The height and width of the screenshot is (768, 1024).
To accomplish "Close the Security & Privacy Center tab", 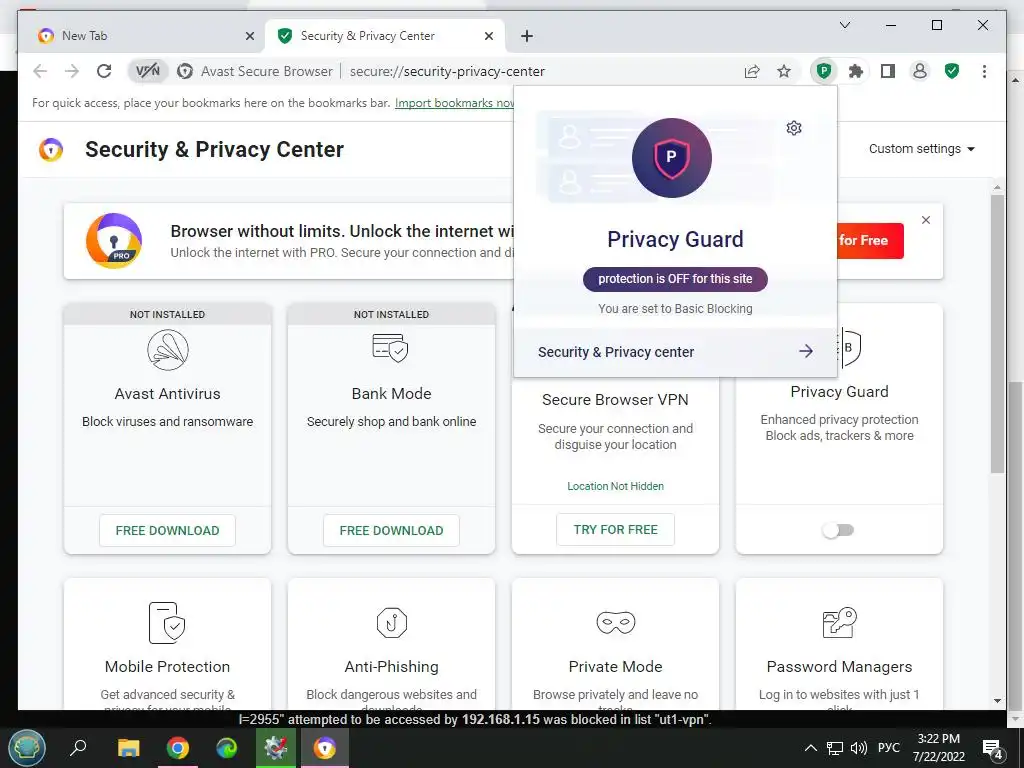I will click(488, 36).
